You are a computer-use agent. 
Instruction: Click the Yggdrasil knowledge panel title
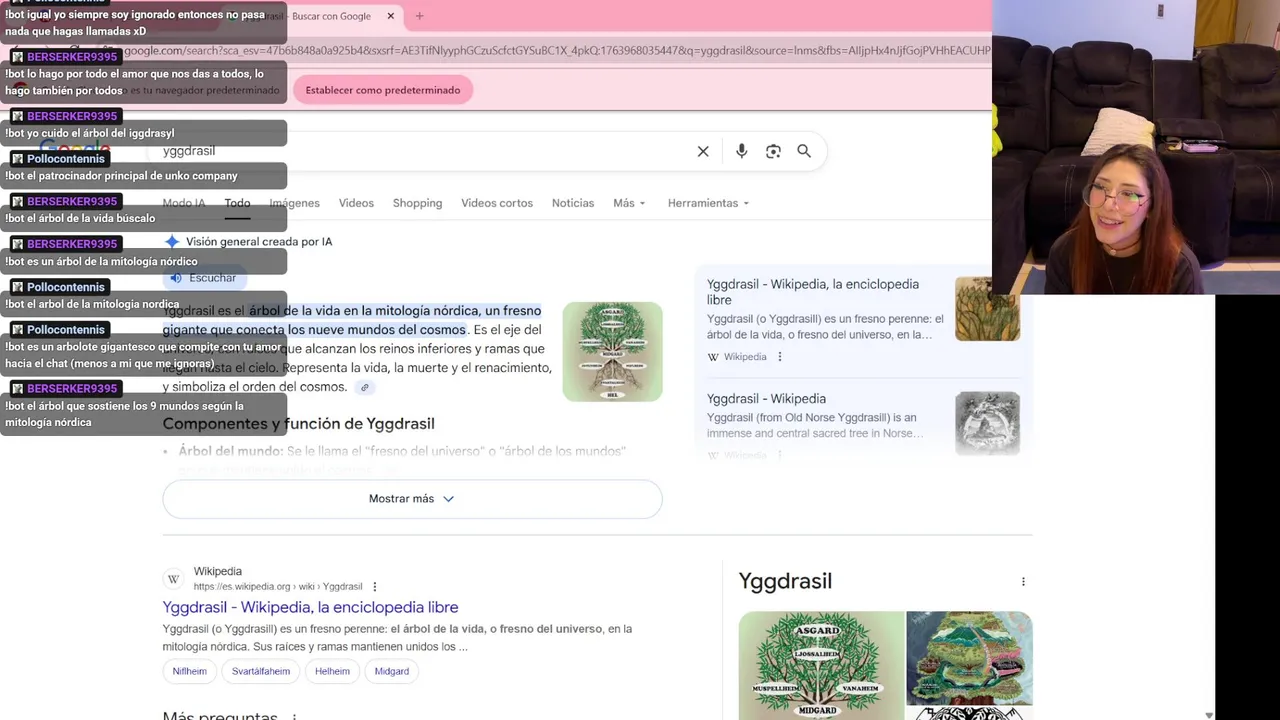[x=785, y=581]
